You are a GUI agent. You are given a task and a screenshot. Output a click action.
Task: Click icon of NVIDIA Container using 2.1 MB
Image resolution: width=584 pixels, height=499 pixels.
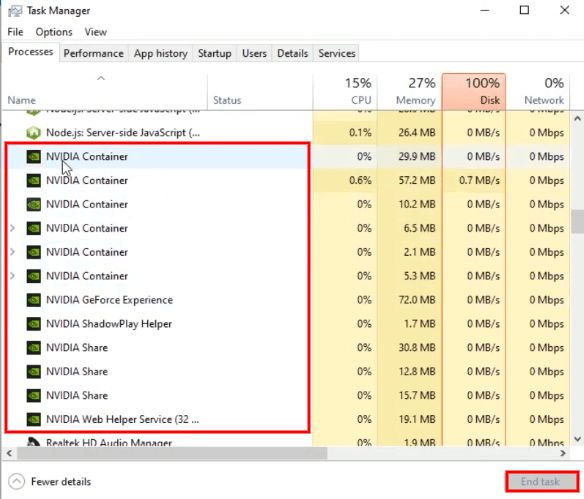[34, 252]
